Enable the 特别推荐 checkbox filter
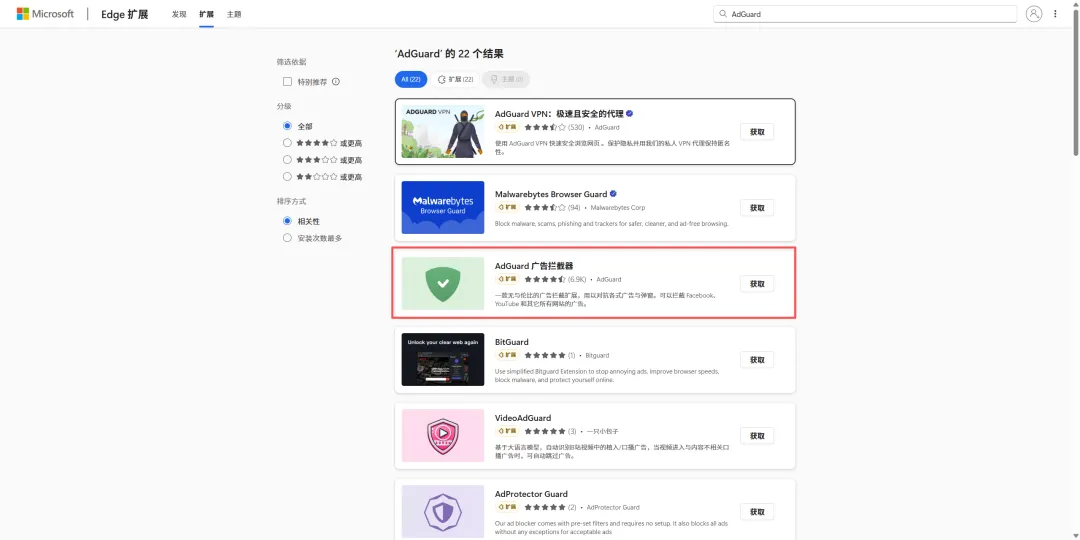This screenshot has height=540, width=1080. pyautogui.click(x=288, y=81)
